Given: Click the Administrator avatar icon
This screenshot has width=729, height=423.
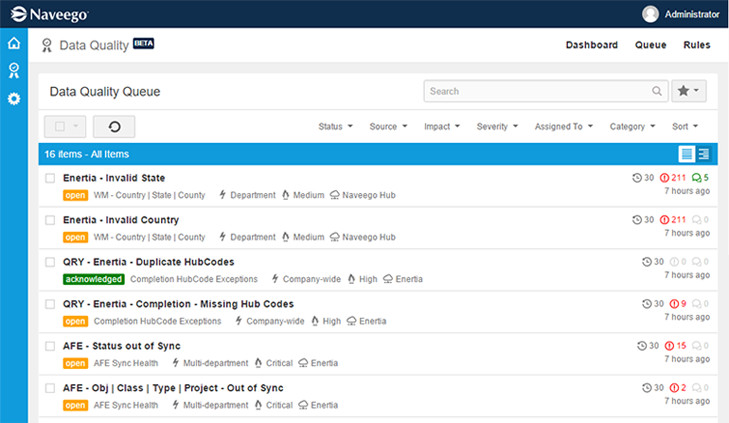Looking at the screenshot, I should tap(650, 14).
